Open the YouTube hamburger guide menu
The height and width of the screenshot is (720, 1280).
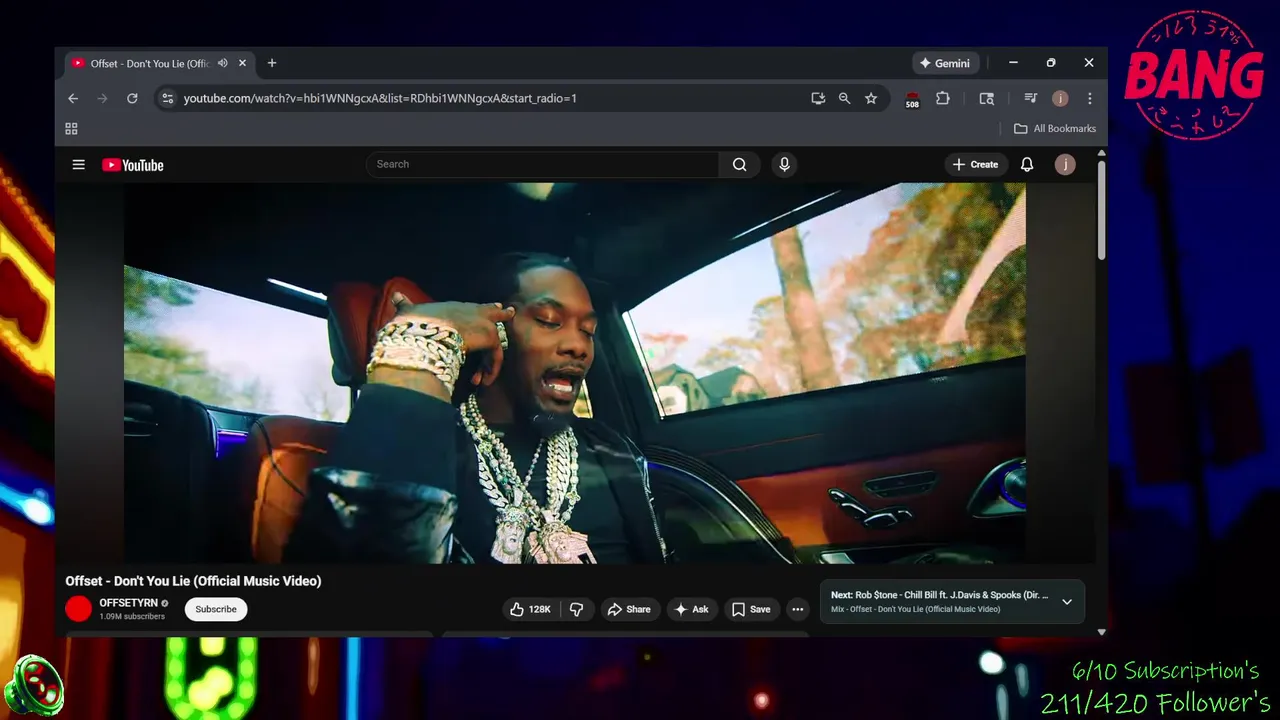pyautogui.click(x=78, y=165)
